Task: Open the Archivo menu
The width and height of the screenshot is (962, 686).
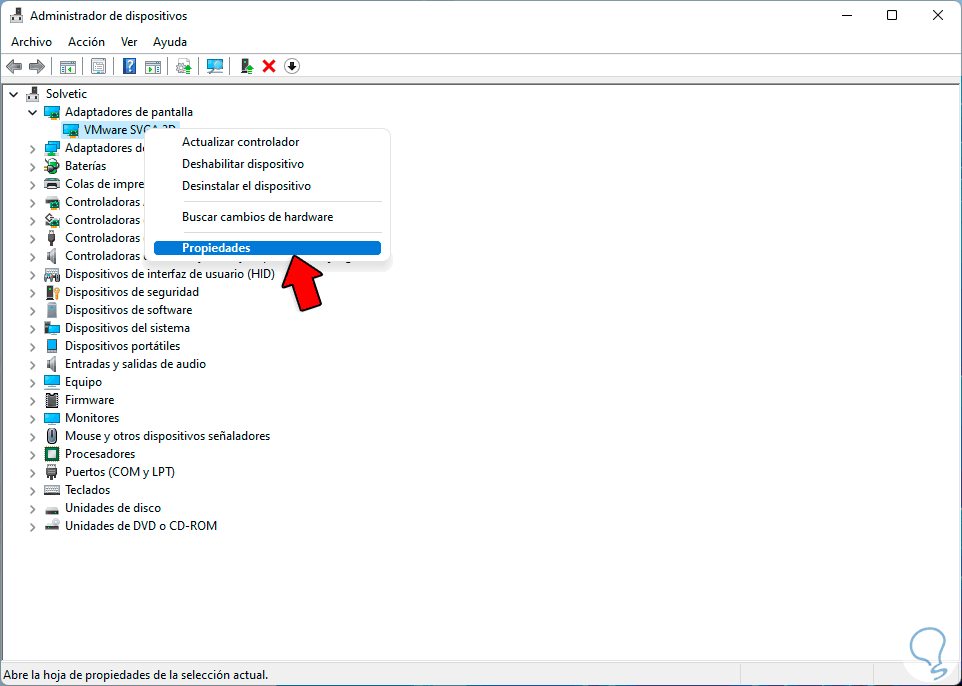Action: click(31, 42)
